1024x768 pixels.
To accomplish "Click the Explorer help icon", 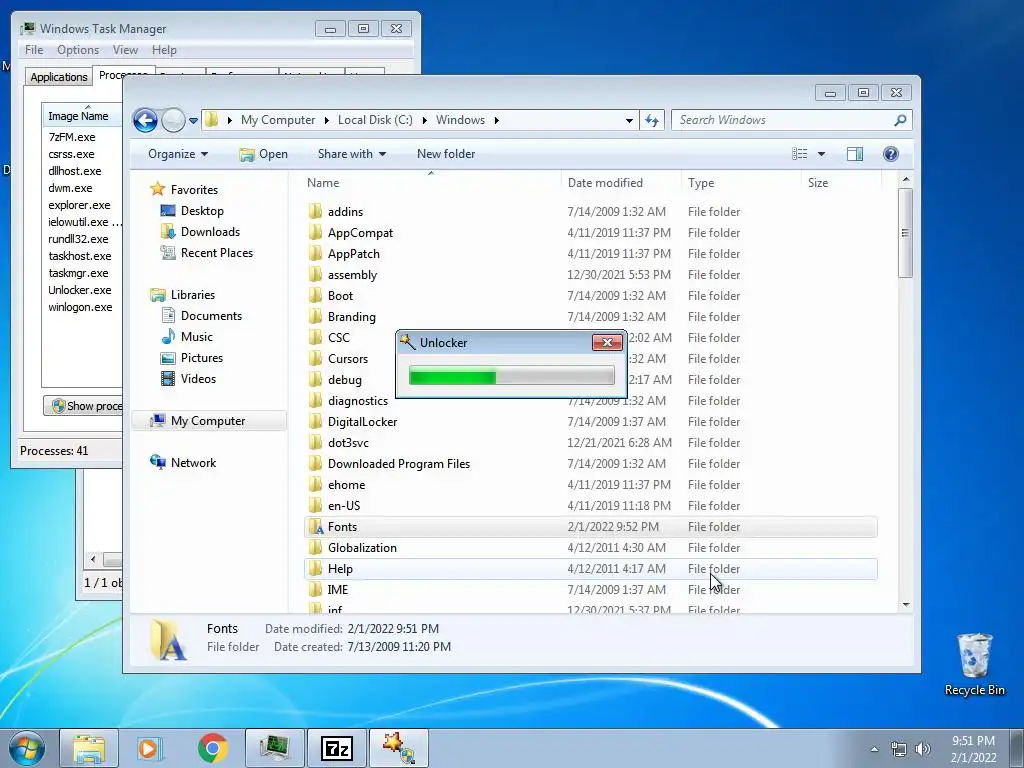I will 891,154.
